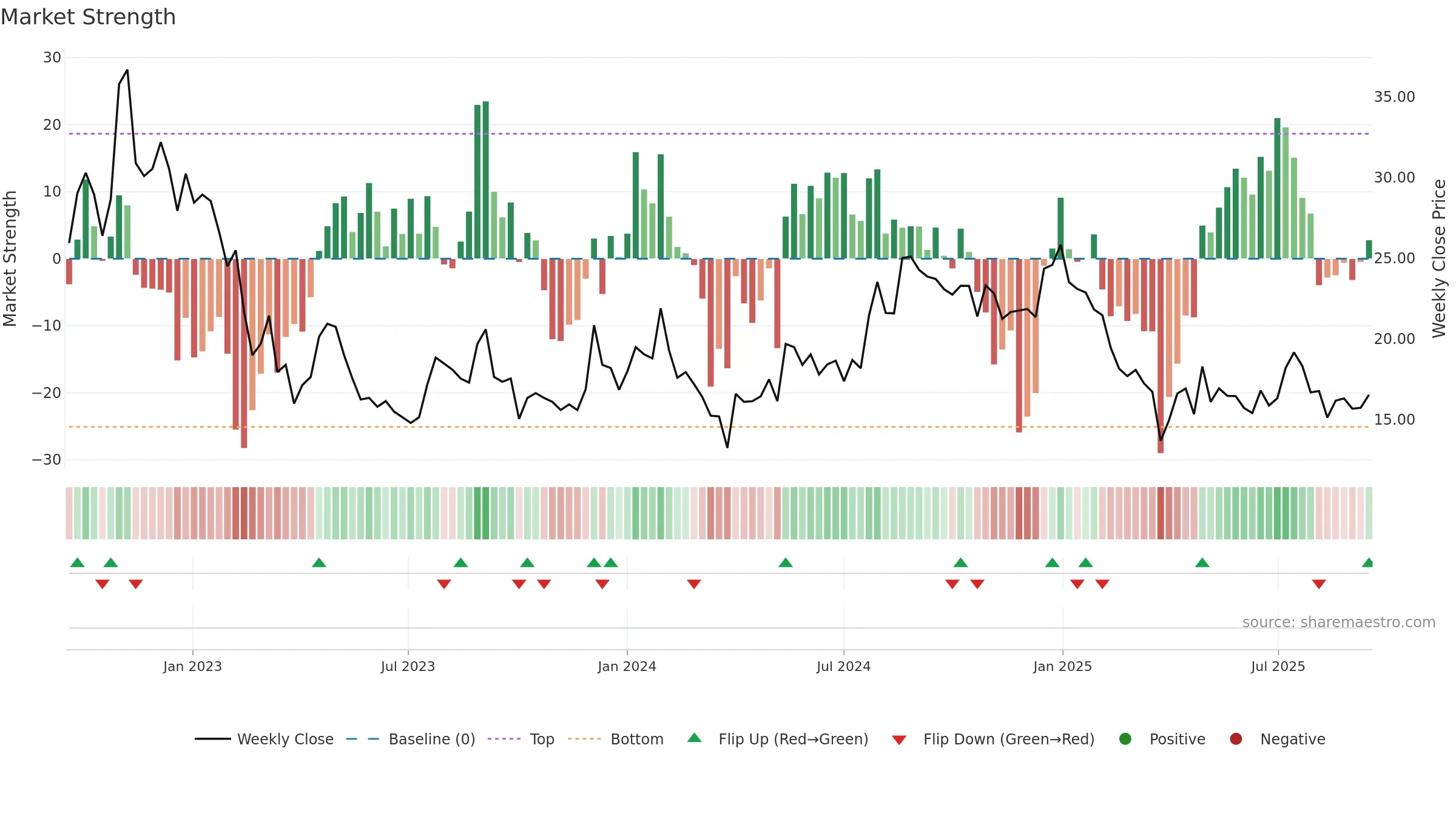Click the 35.00 price axis value
The height and width of the screenshot is (819, 1456).
coord(1394,97)
